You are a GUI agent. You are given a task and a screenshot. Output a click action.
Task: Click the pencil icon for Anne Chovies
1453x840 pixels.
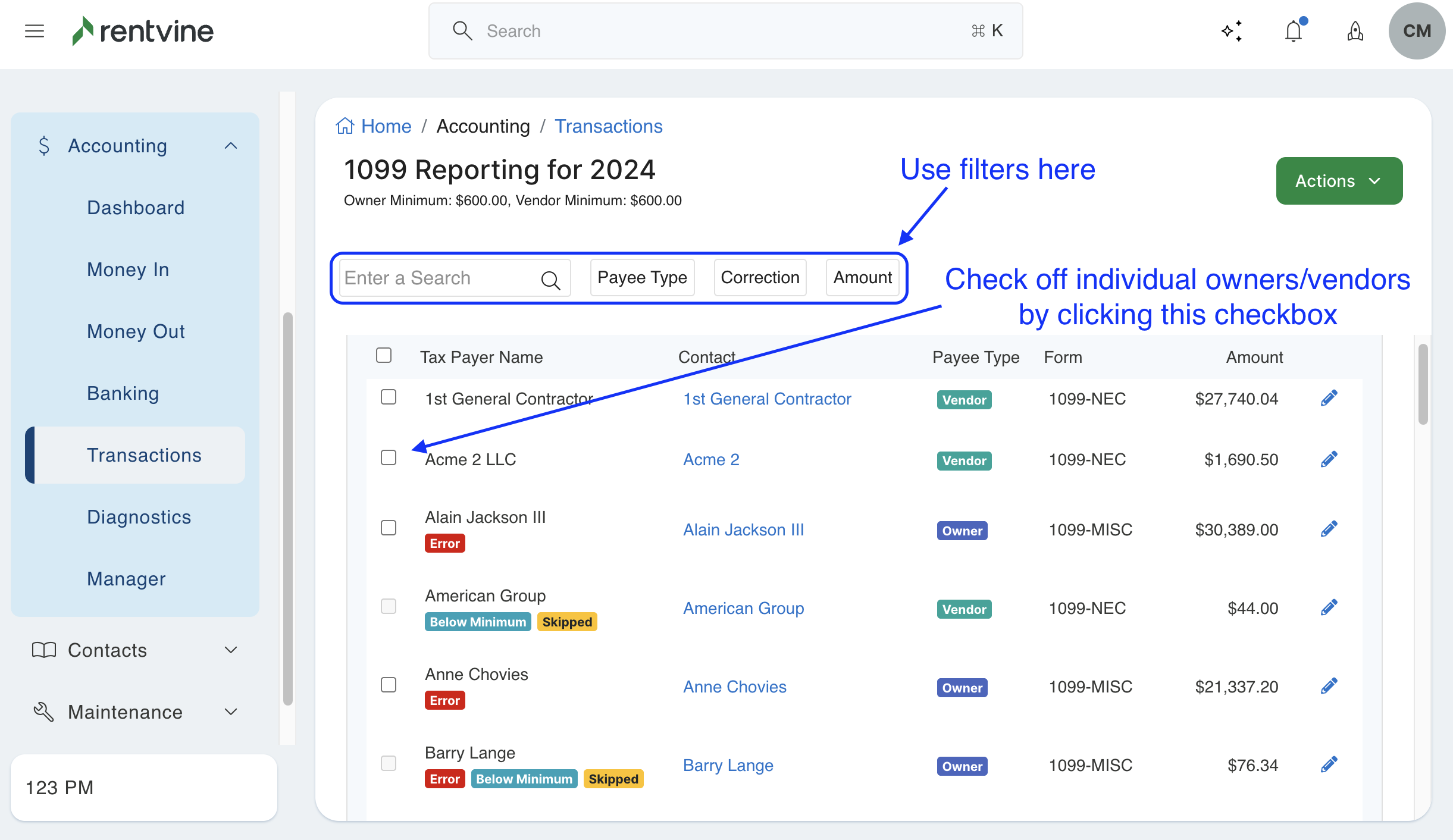tap(1329, 687)
